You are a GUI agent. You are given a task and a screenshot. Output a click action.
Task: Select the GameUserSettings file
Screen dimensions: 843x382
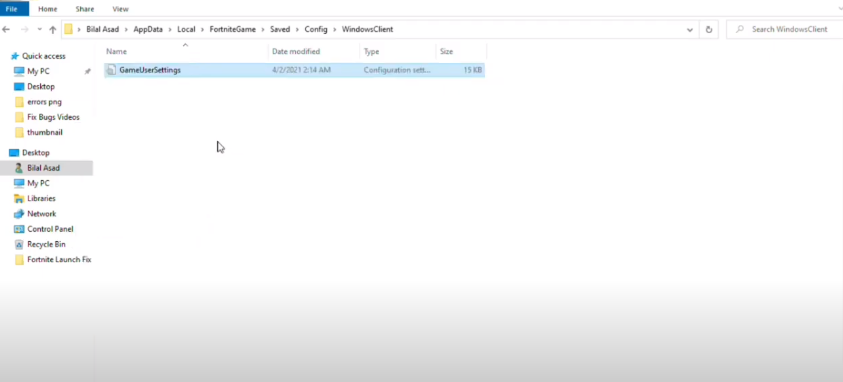(294, 70)
